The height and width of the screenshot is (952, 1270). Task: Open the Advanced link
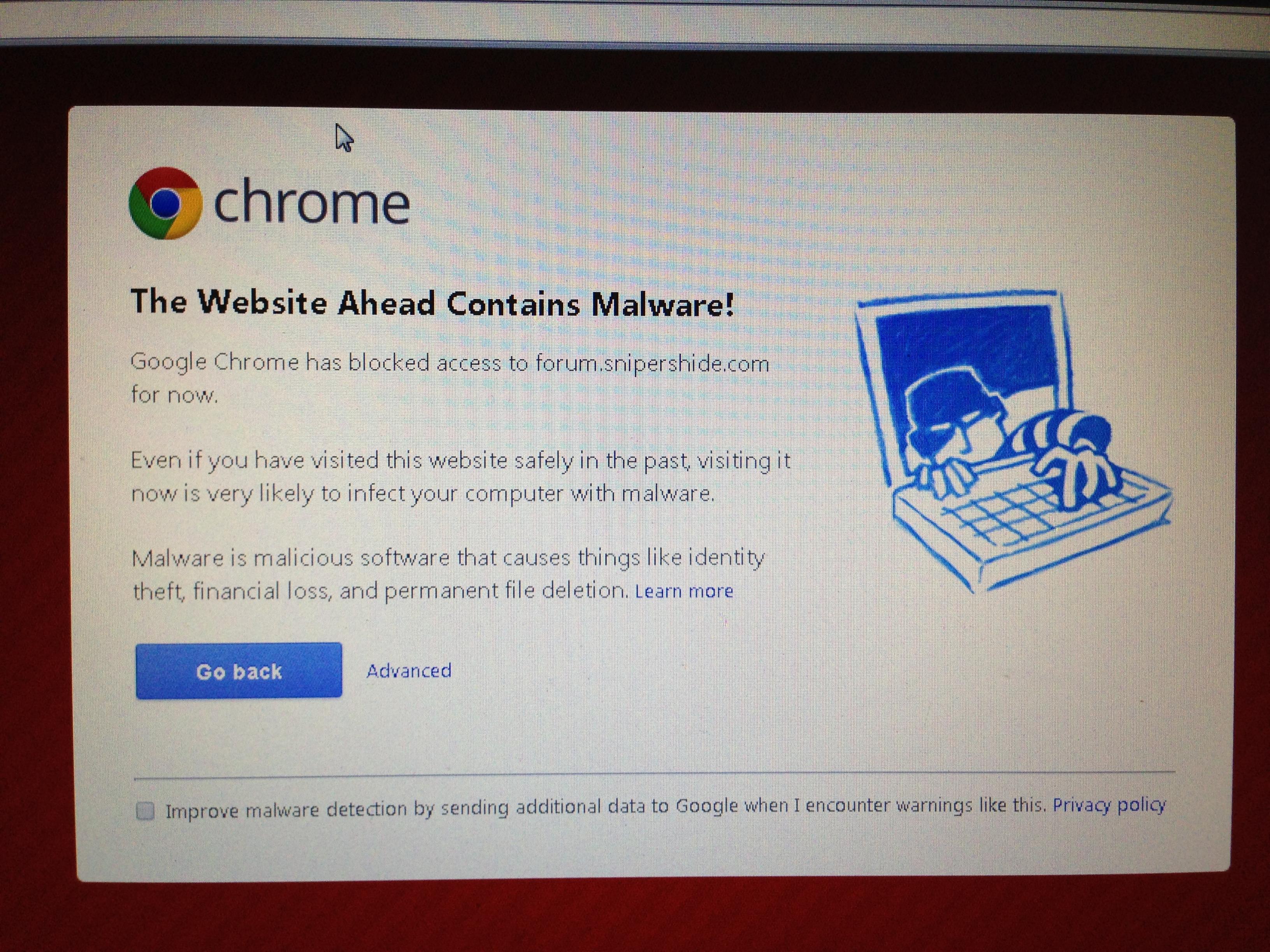coord(409,670)
